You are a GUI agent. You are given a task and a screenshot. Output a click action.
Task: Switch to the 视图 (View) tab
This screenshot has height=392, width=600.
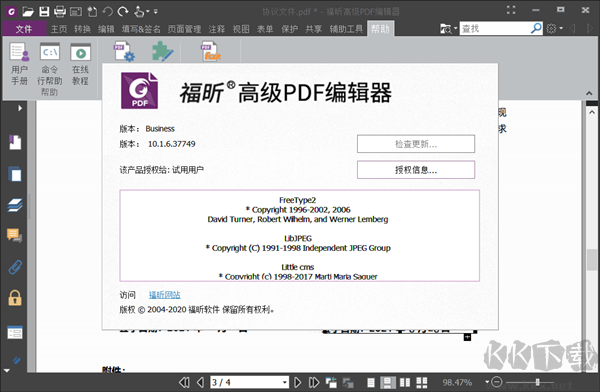(241, 29)
